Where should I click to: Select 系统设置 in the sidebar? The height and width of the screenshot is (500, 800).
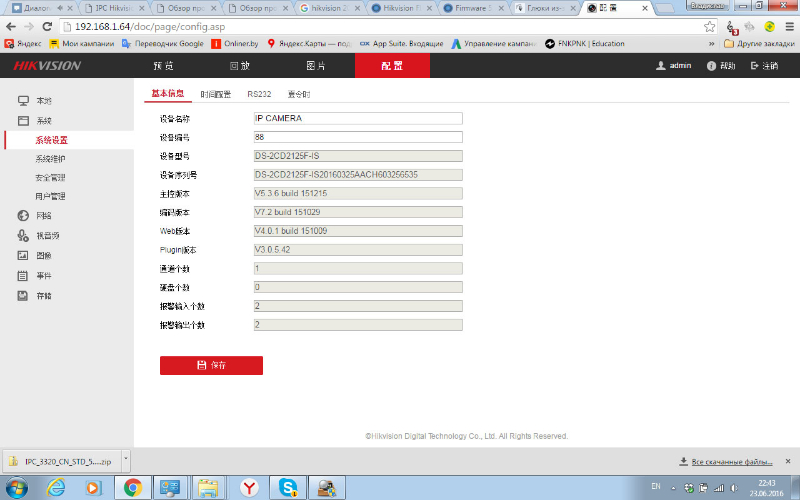click(52, 140)
